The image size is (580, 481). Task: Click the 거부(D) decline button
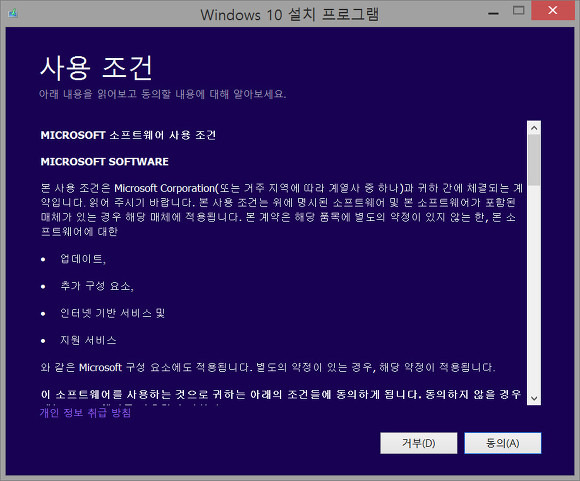(x=418, y=443)
